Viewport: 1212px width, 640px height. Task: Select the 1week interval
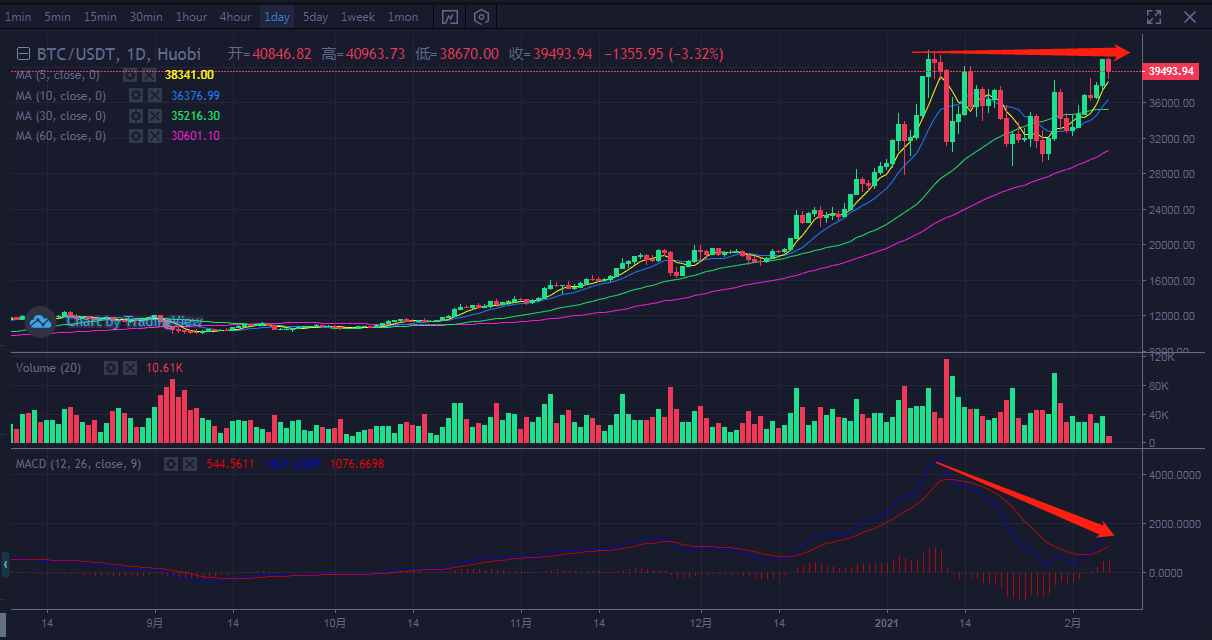coord(357,17)
